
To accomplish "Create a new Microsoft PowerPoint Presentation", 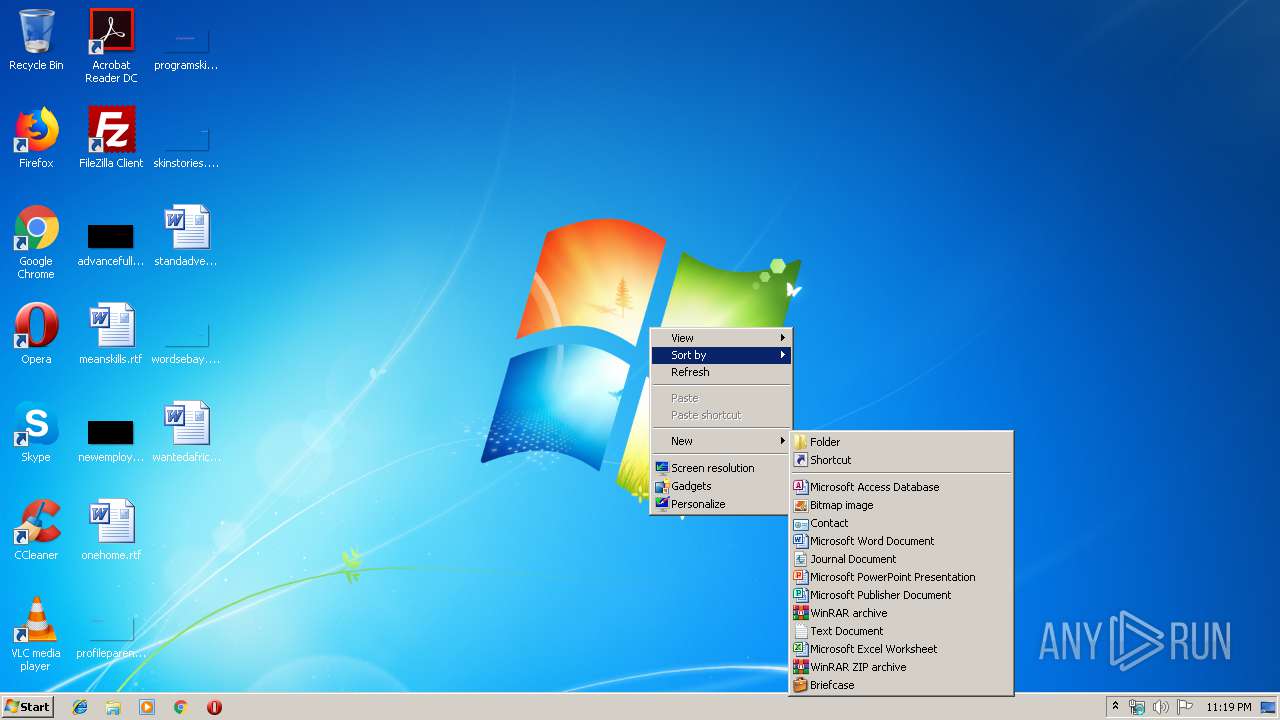I will click(901, 577).
